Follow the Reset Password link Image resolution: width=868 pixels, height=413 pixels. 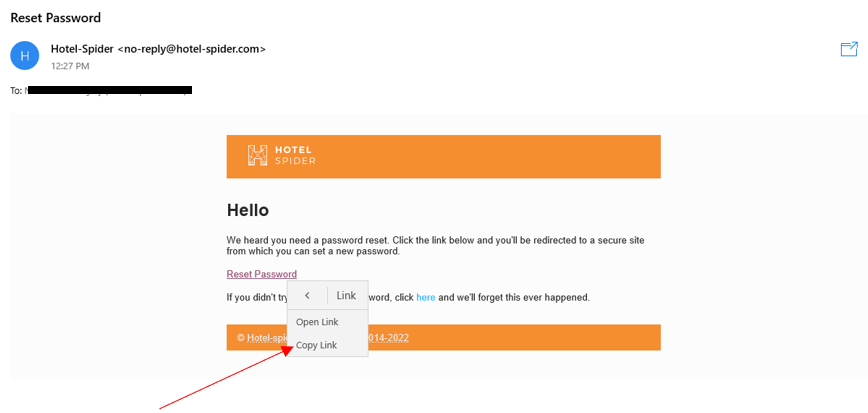[x=261, y=274]
